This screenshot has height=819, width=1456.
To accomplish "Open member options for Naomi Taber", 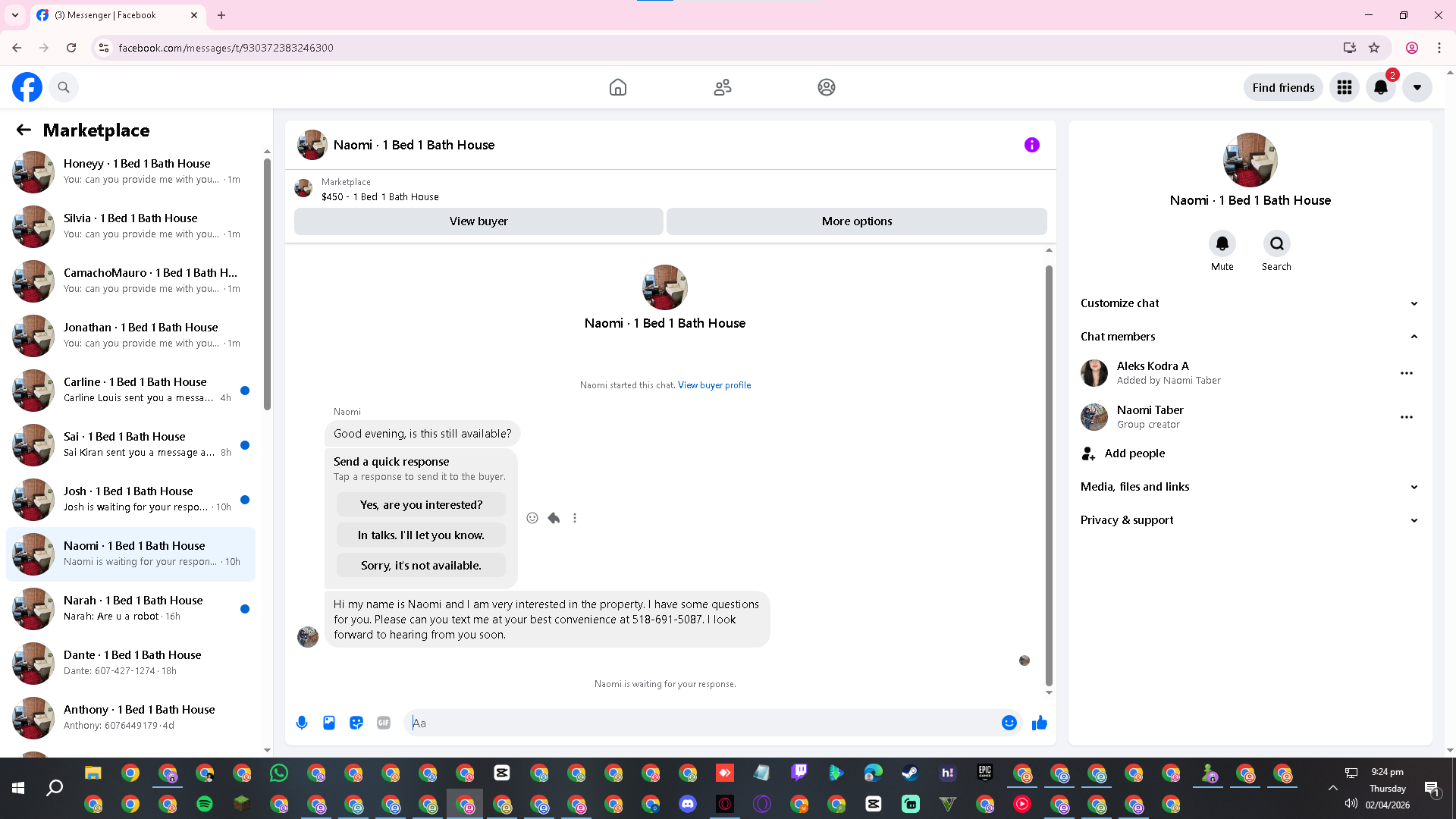I will click(1407, 417).
